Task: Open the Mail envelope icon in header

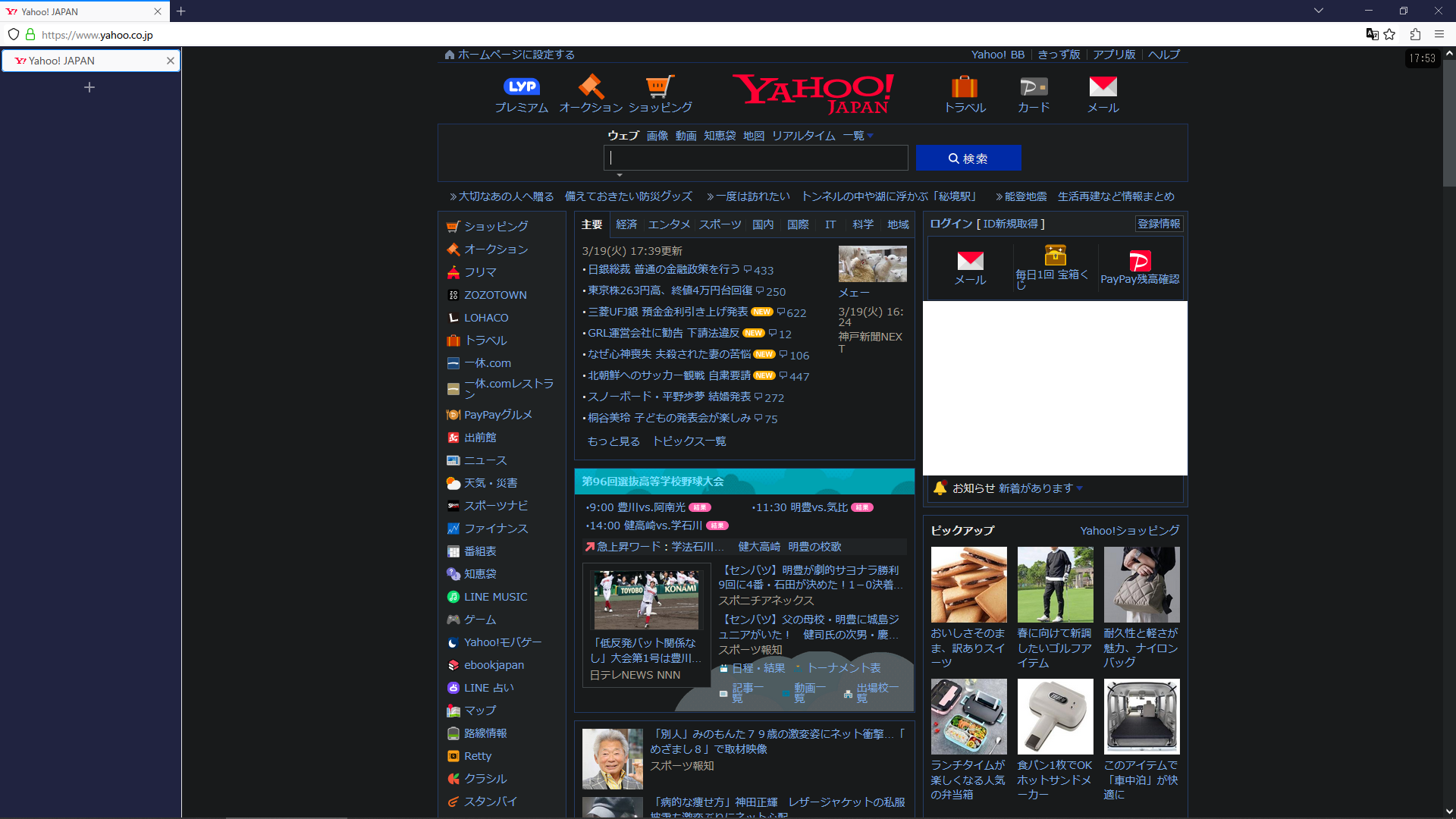Action: 1103,86
